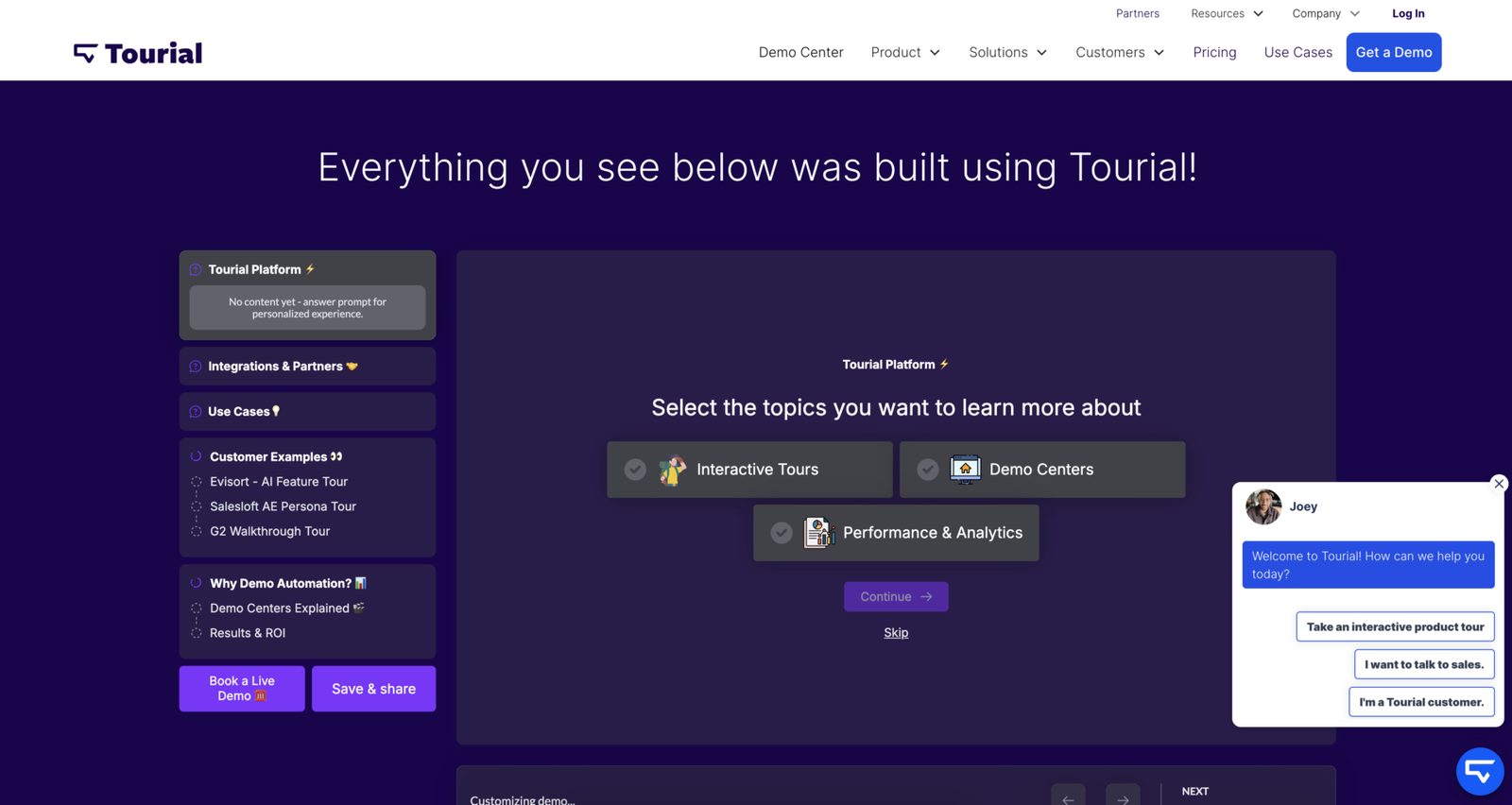Check the Demo Centers checkbox
Viewport: 1512px width, 805px height.
click(928, 470)
